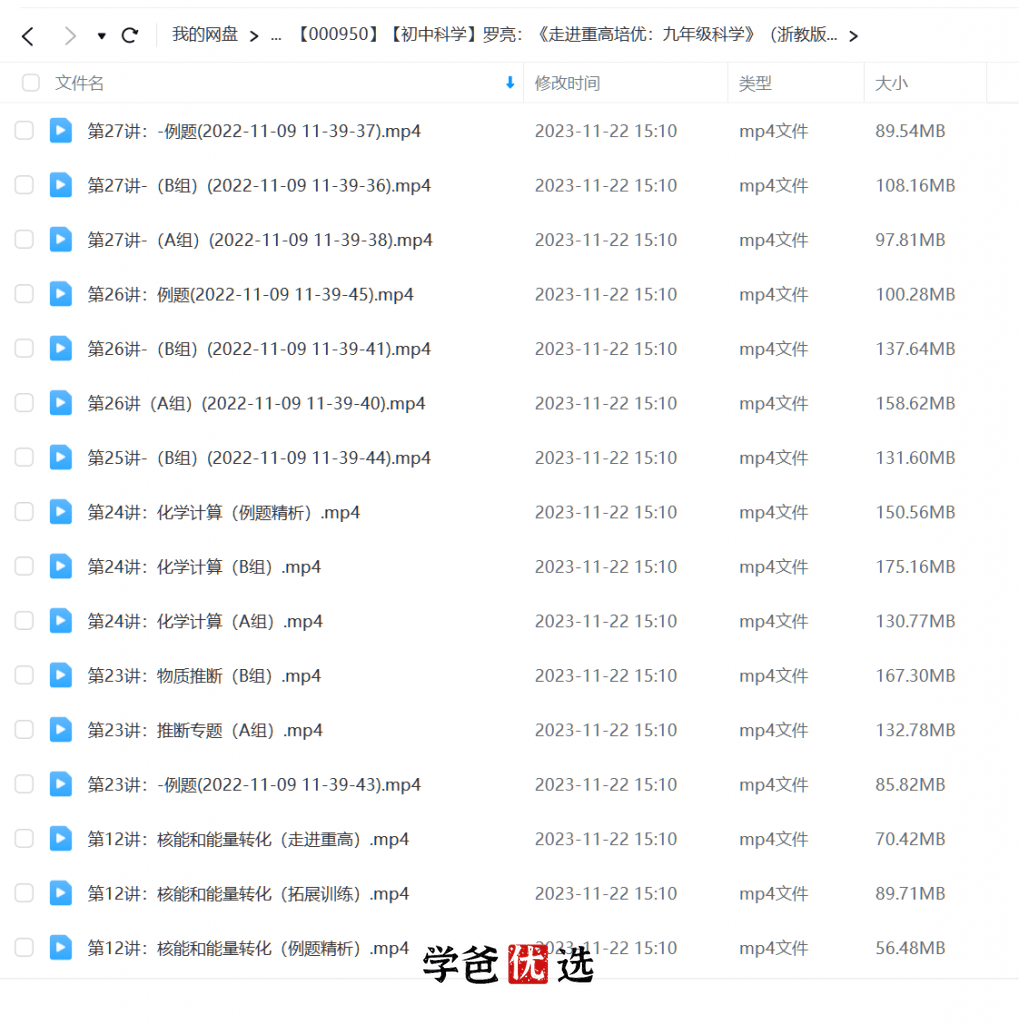Check the box for 第24讲：化学计算（B组）
The width and height of the screenshot is (1019, 1024).
pyautogui.click(x=24, y=566)
